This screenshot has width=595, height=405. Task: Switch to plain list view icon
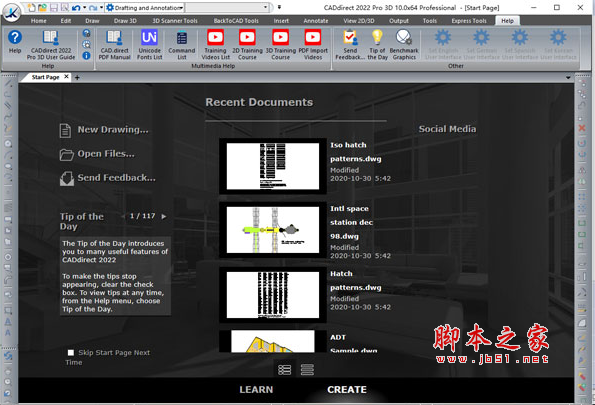point(307,369)
